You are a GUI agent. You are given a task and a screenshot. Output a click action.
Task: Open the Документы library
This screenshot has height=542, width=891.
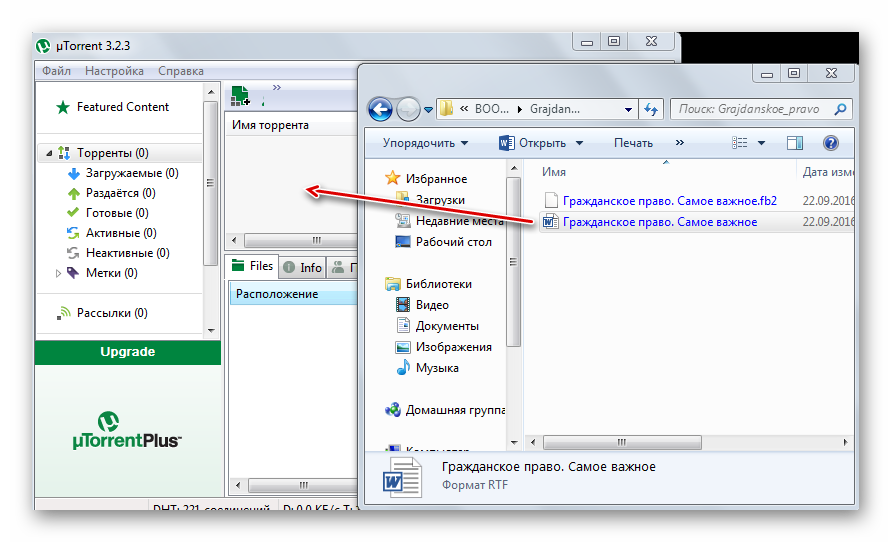(x=437, y=326)
